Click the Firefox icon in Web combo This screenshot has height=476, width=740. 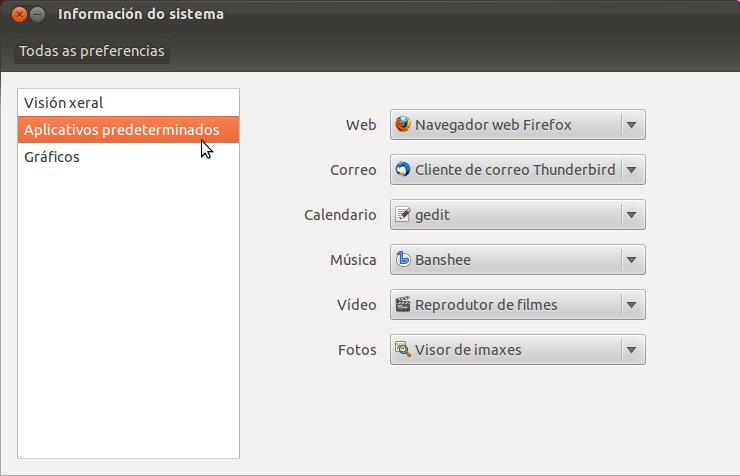(403, 124)
